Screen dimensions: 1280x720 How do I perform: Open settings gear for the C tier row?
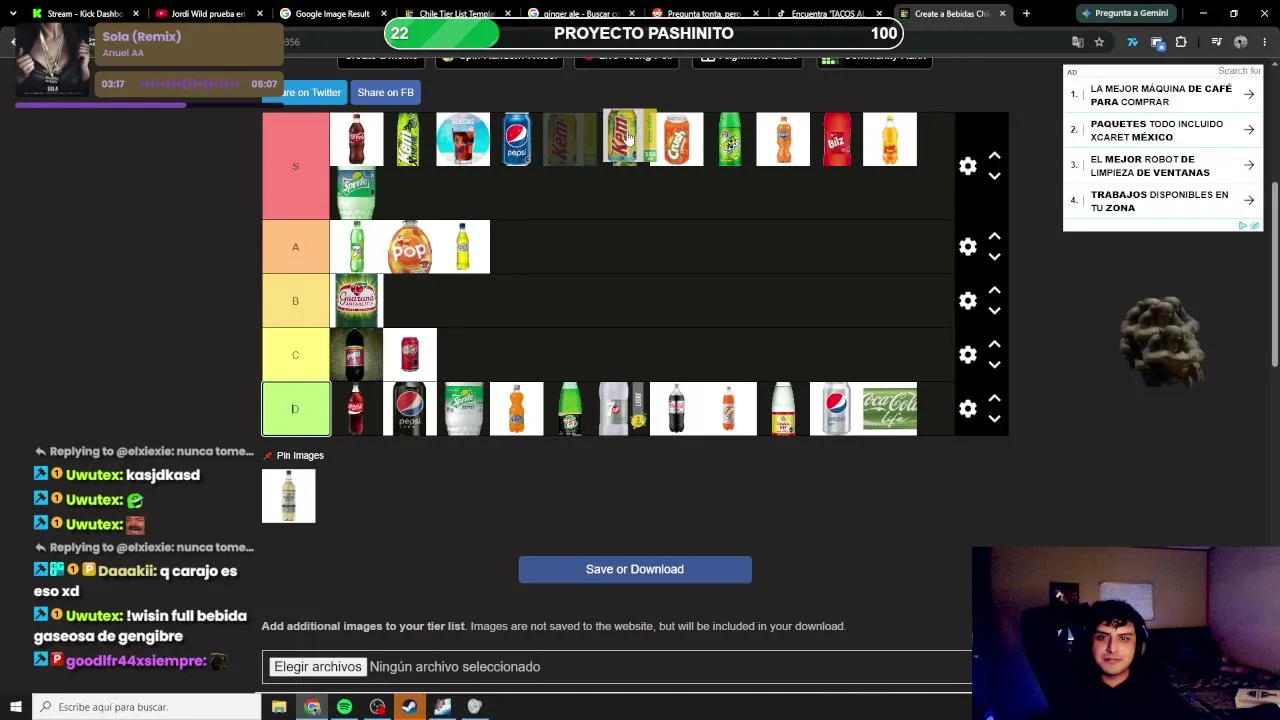point(967,355)
